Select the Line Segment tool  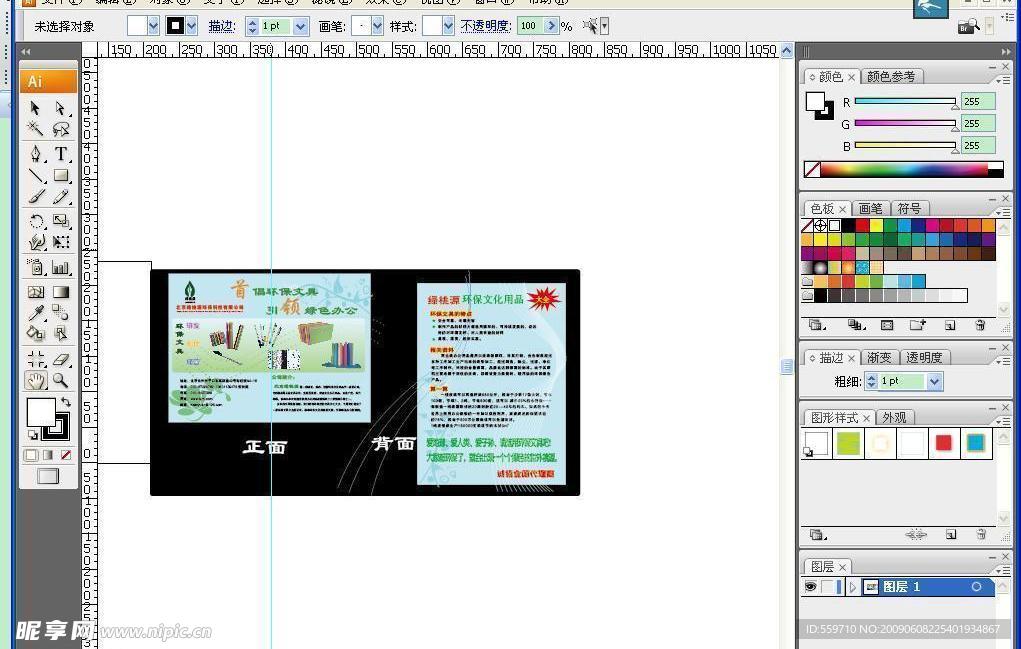tap(36, 176)
